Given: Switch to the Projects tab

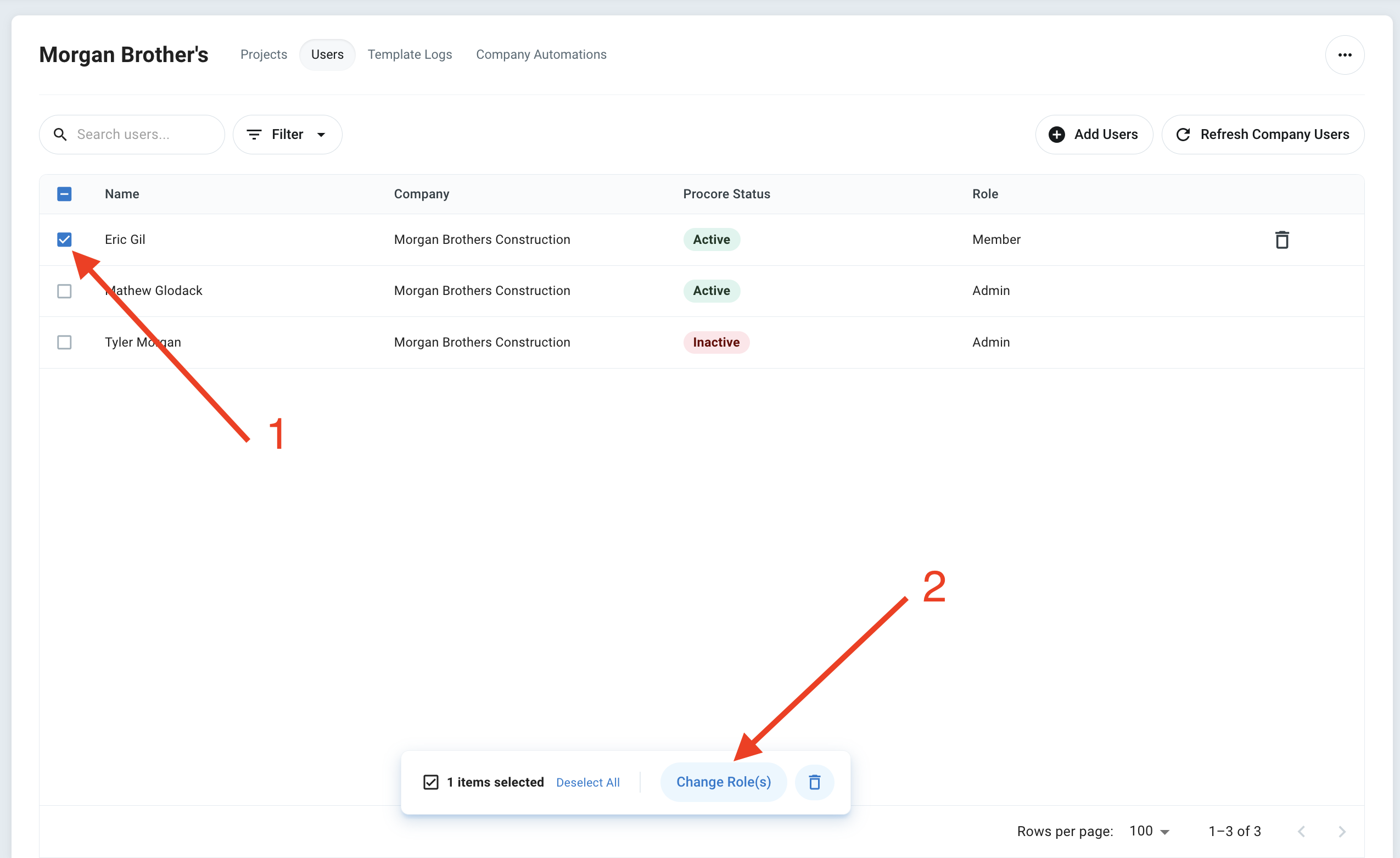Looking at the screenshot, I should (x=264, y=54).
